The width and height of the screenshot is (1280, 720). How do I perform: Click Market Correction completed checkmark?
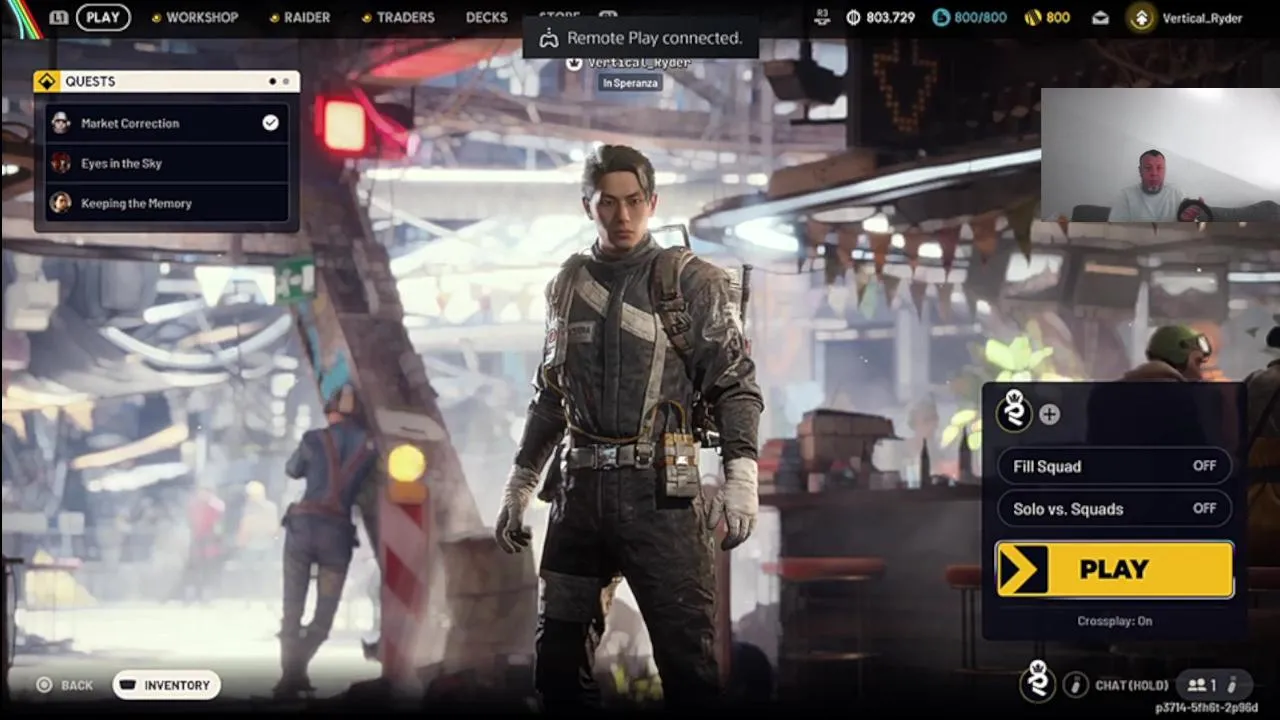point(270,123)
